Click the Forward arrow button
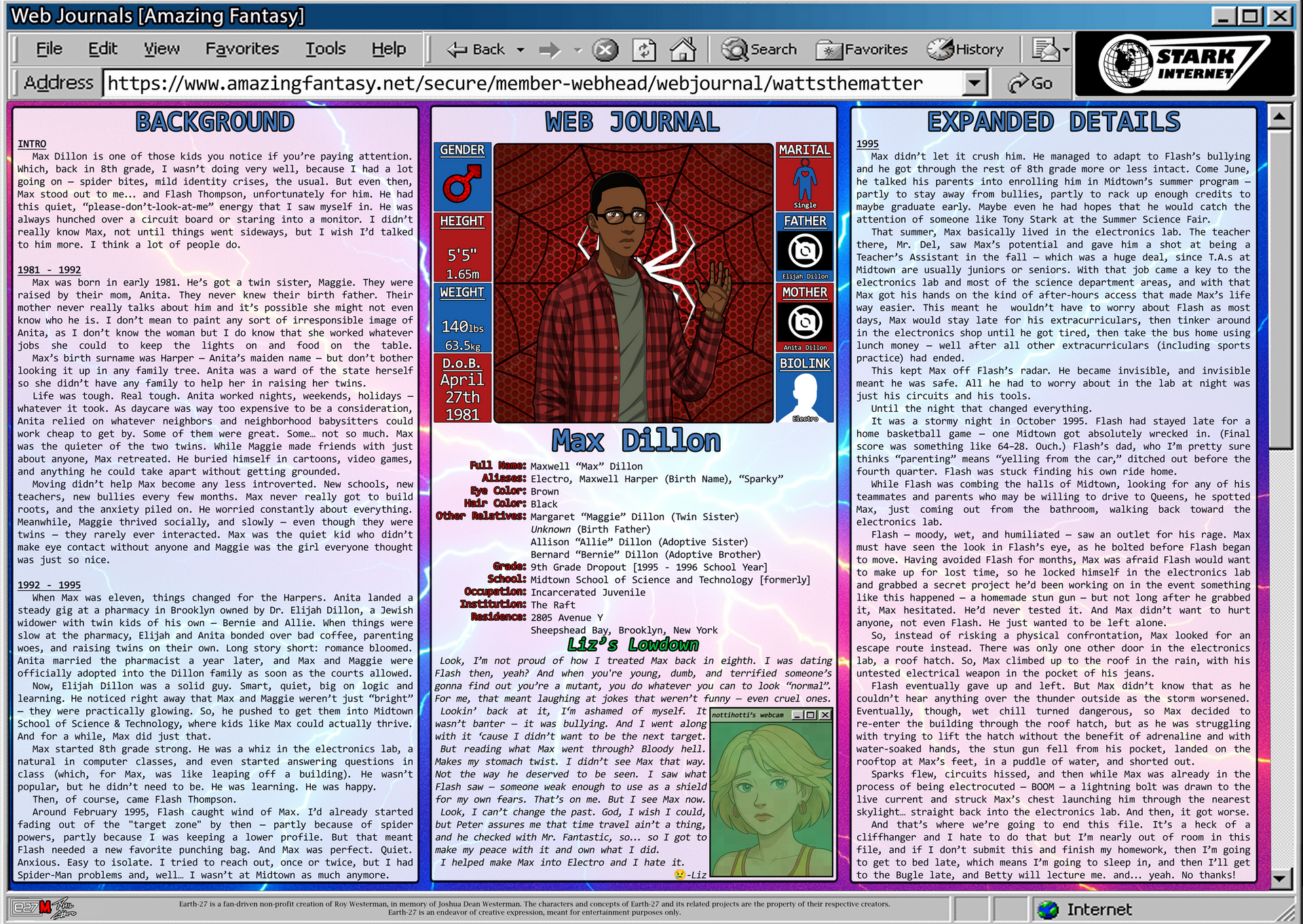Screen dimensions: 1303x924 click(550, 50)
